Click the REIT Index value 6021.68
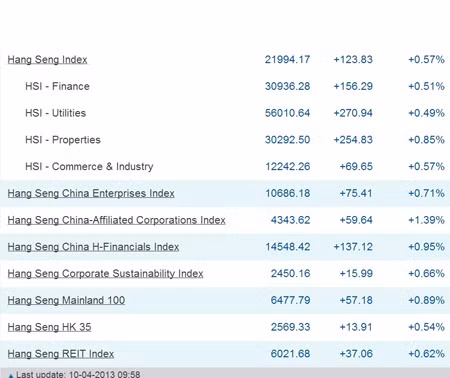The height and width of the screenshot is (378, 450). click(290, 354)
